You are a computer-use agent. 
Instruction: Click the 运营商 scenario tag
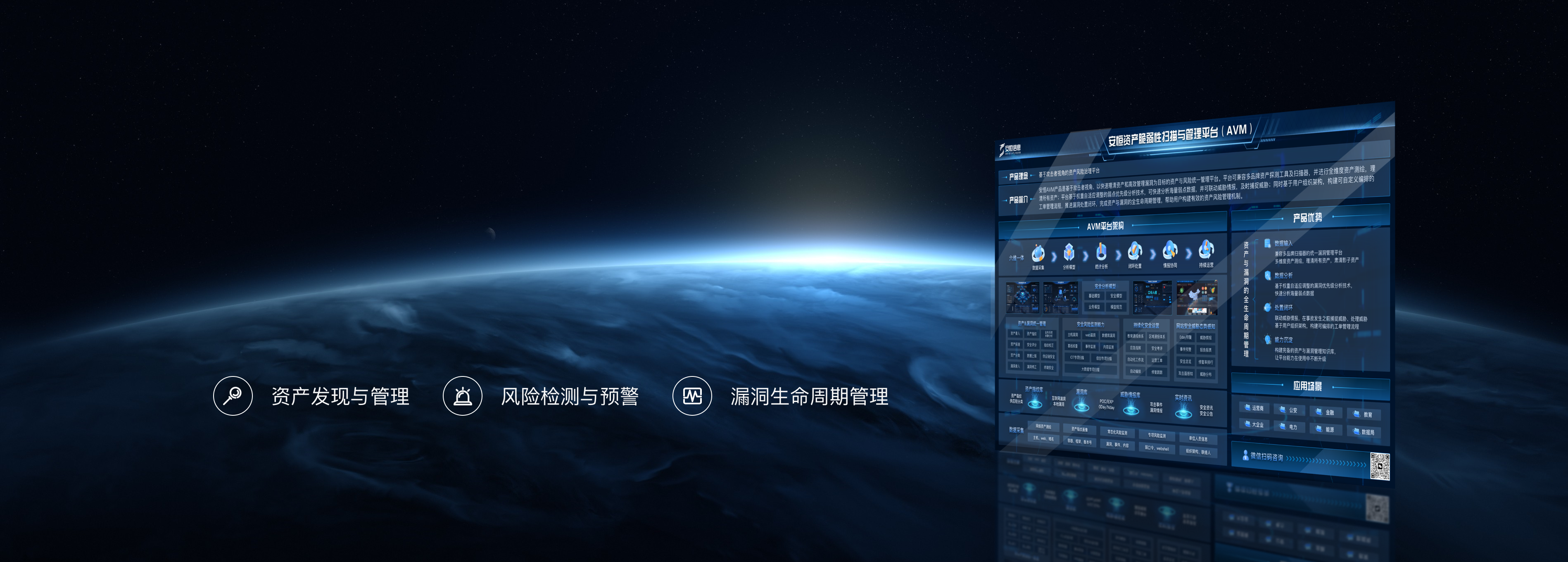[x=1254, y=408]
